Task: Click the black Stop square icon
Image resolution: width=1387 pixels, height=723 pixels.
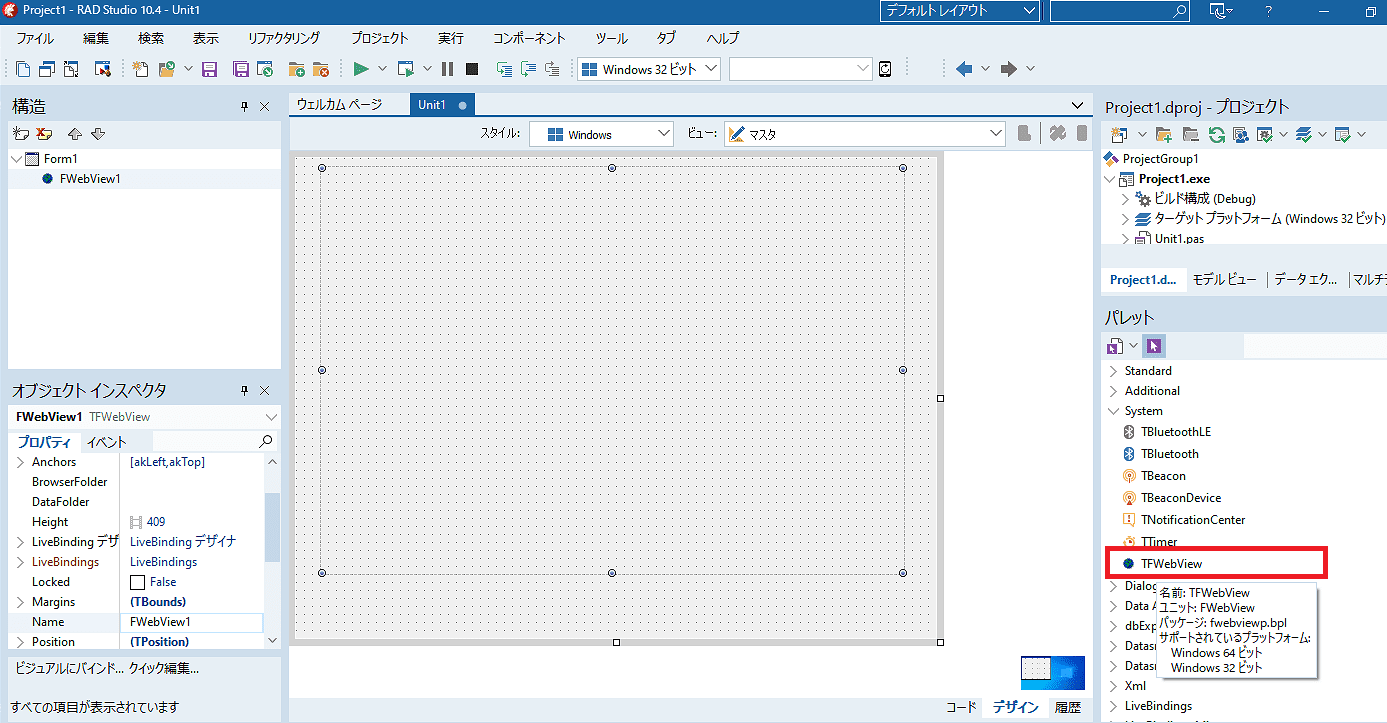Action: [472, 69]
